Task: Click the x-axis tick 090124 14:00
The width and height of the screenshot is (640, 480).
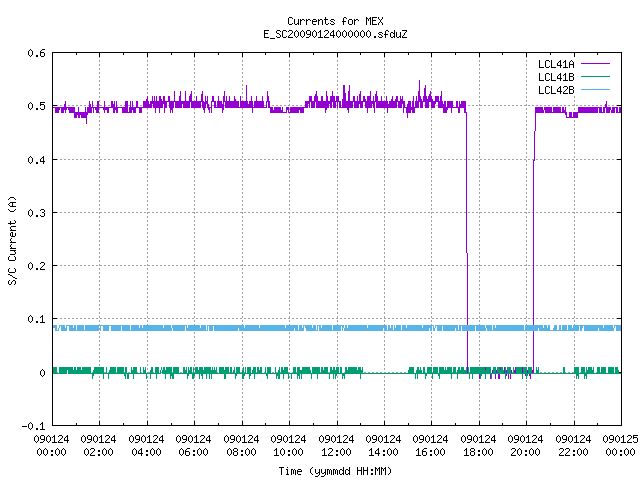Action: (x=383, y=445)
